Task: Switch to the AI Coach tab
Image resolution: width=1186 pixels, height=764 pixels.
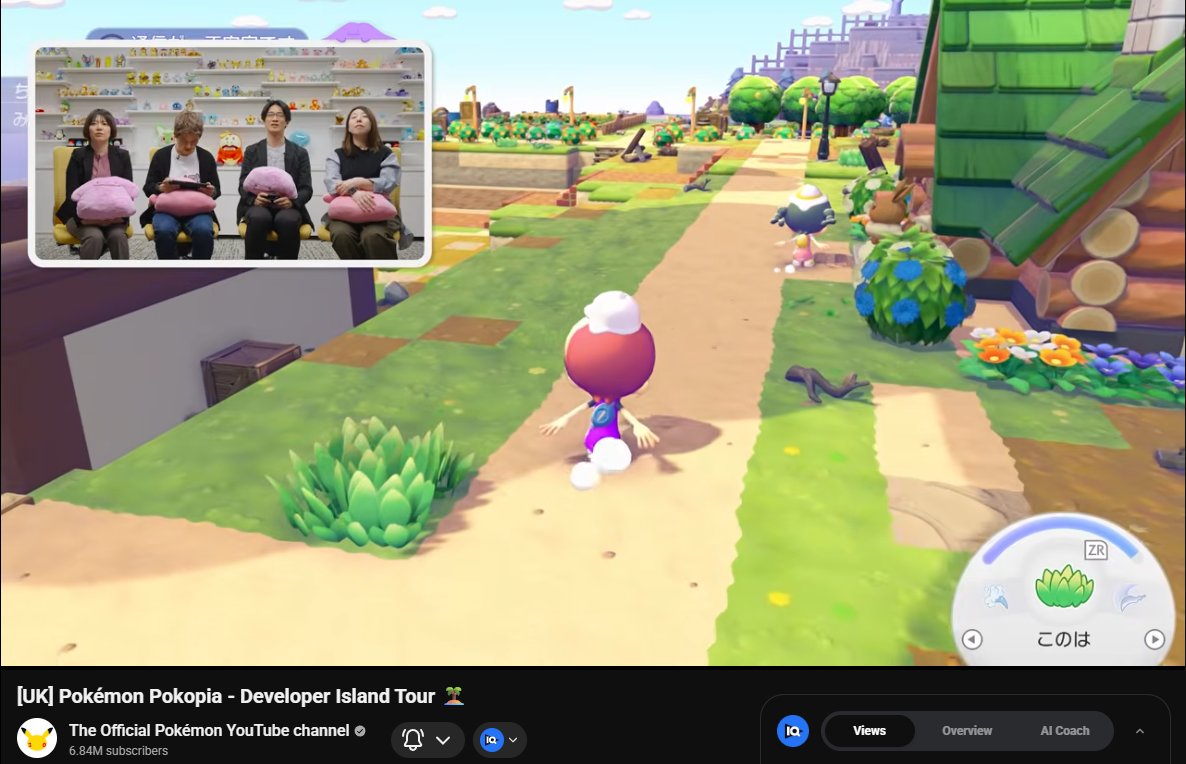Action: click(x=1064, y=731)
